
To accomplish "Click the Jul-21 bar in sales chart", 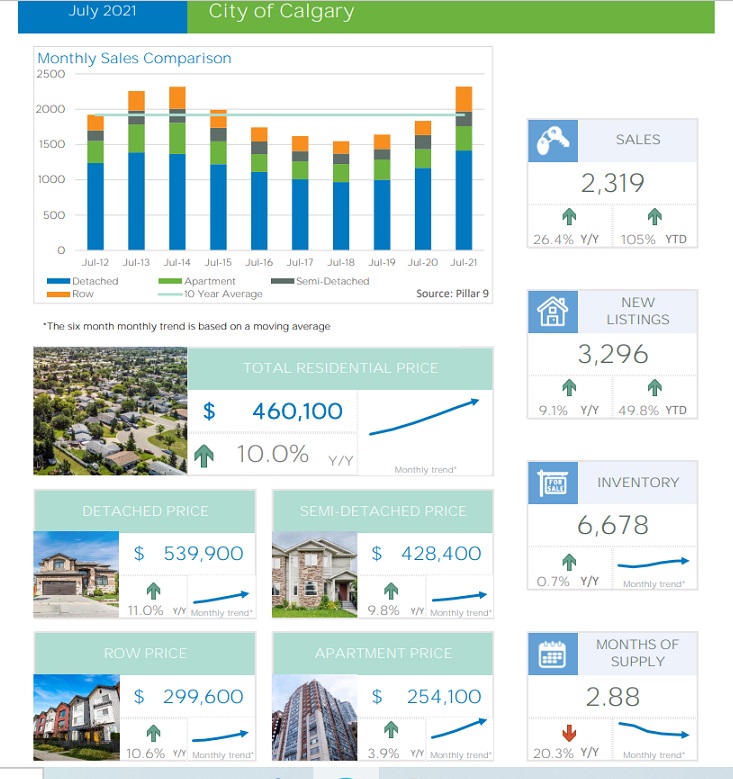I will point(463,168).
